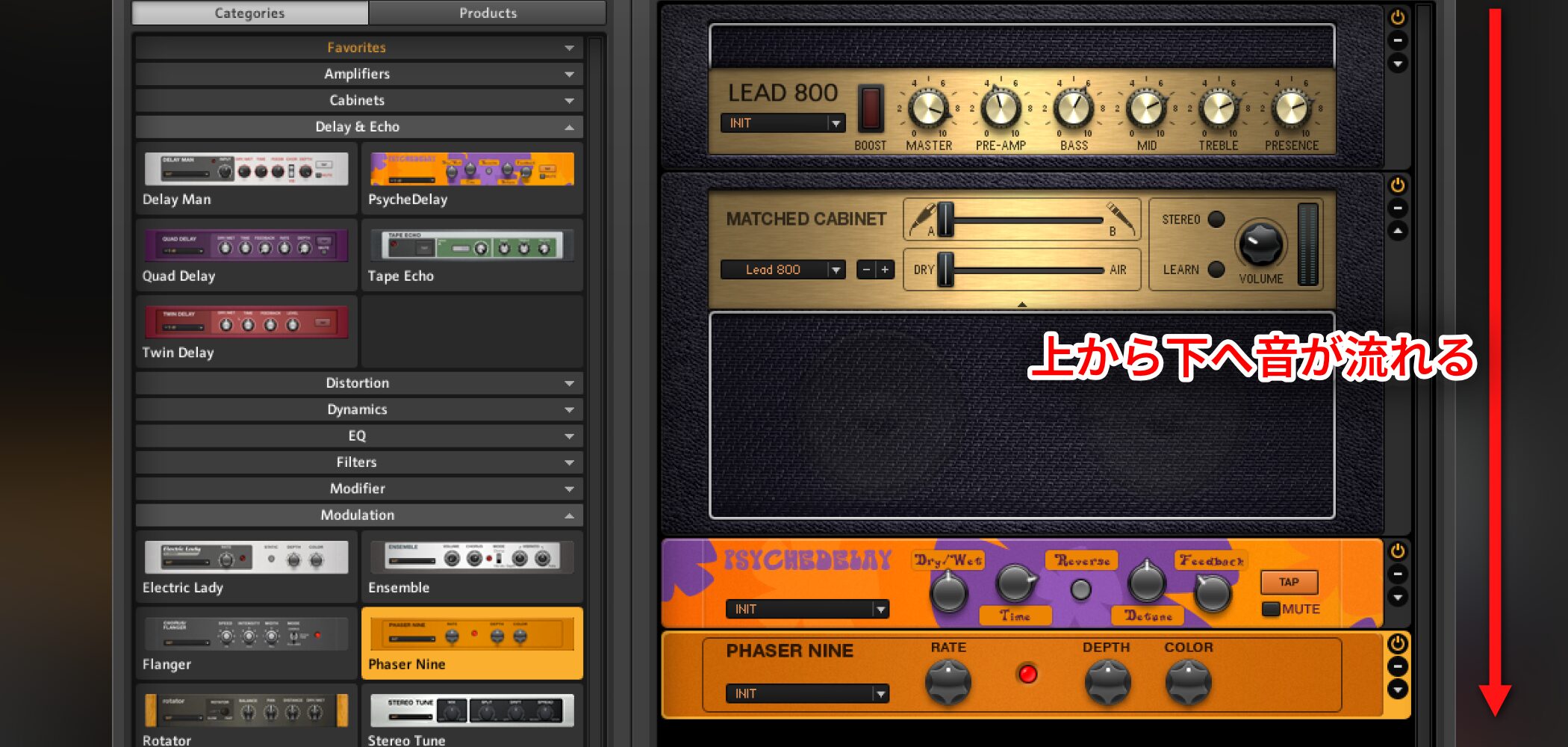Click the PsycheDelay Dry/Wet knob
This screenshot has width=1568, height=747.
pos(948,592)
